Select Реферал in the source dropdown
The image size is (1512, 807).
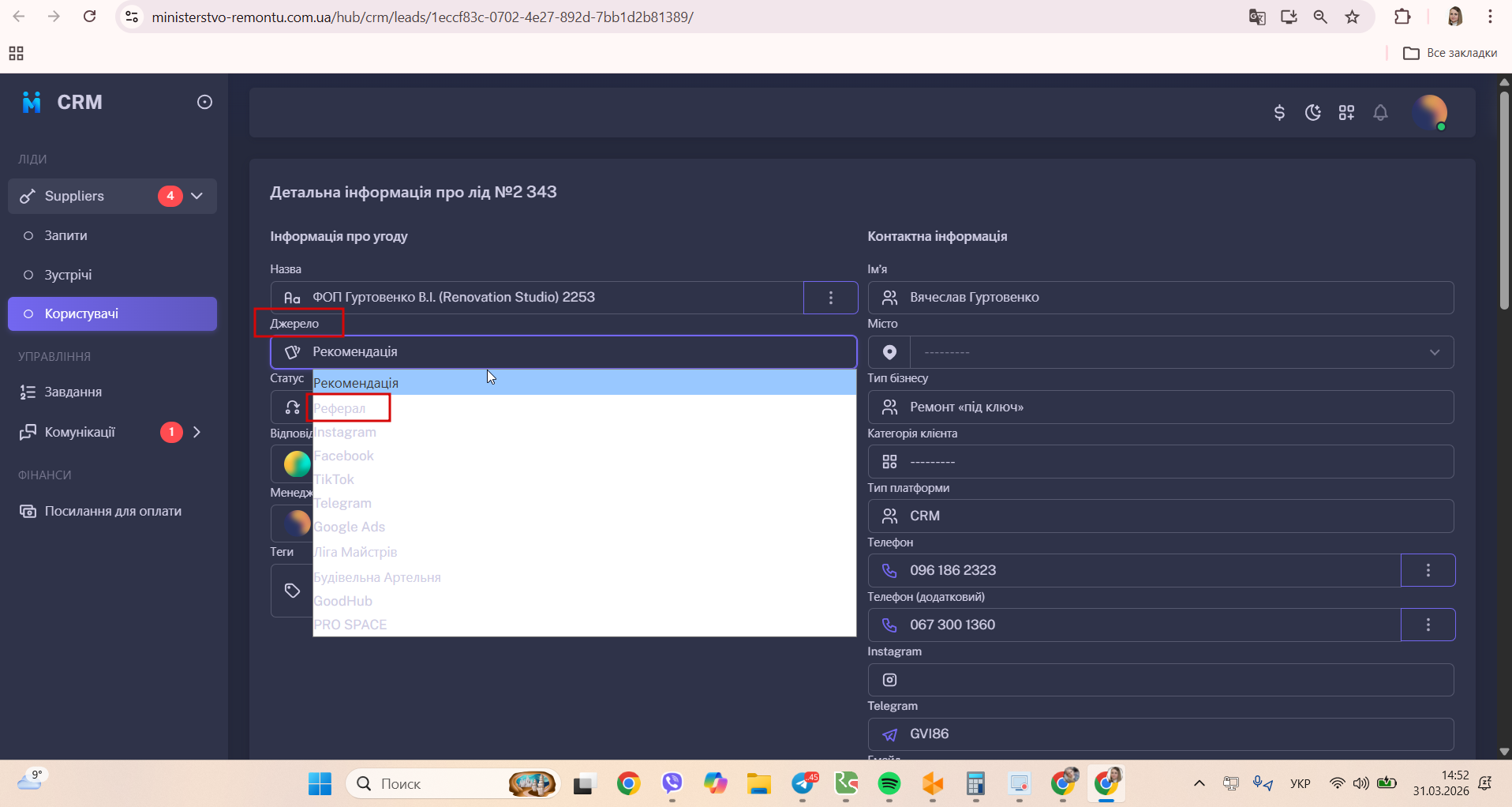(x=585, y=408)
